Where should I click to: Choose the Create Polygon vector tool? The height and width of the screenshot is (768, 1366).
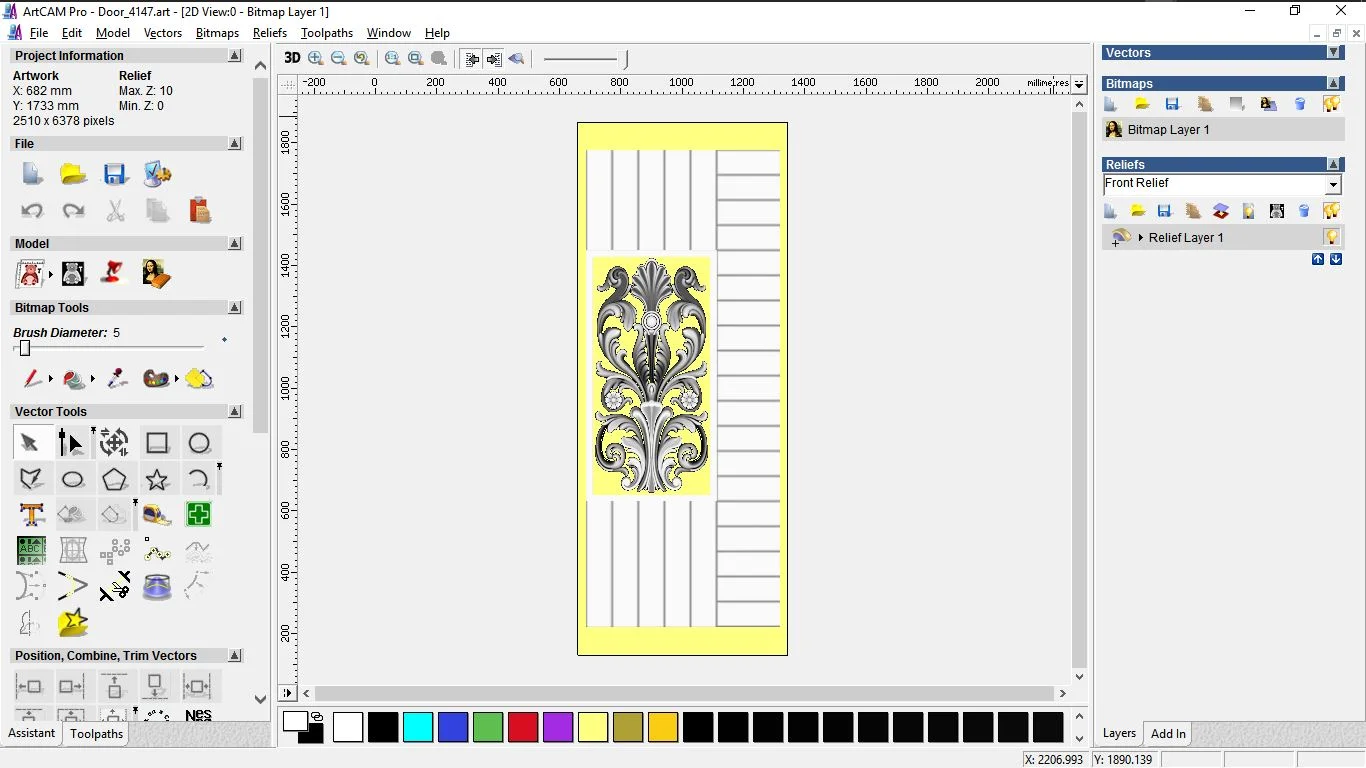[x=115, y=480]
